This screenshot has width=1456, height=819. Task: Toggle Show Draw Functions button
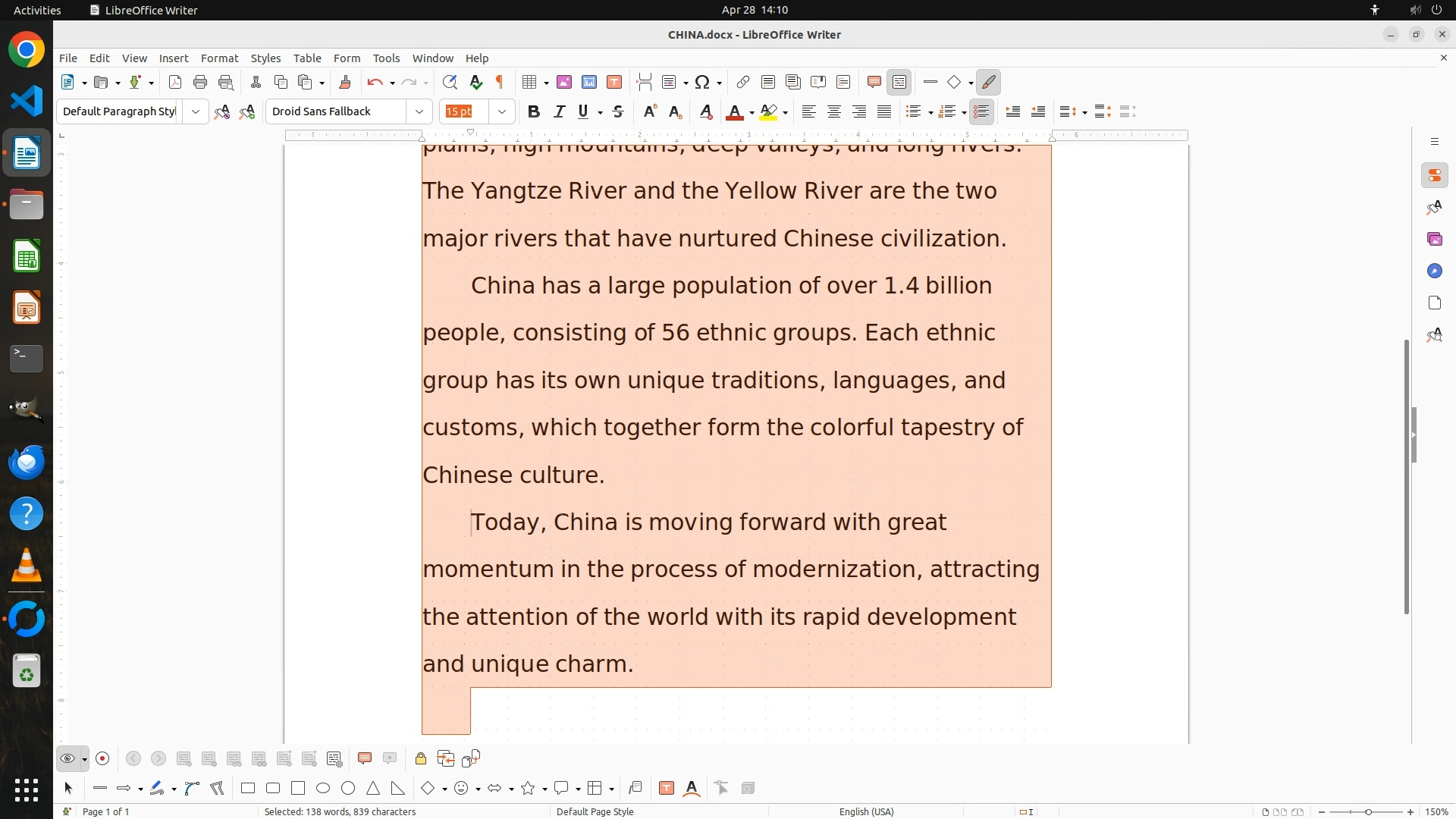[x=989, y=82]
